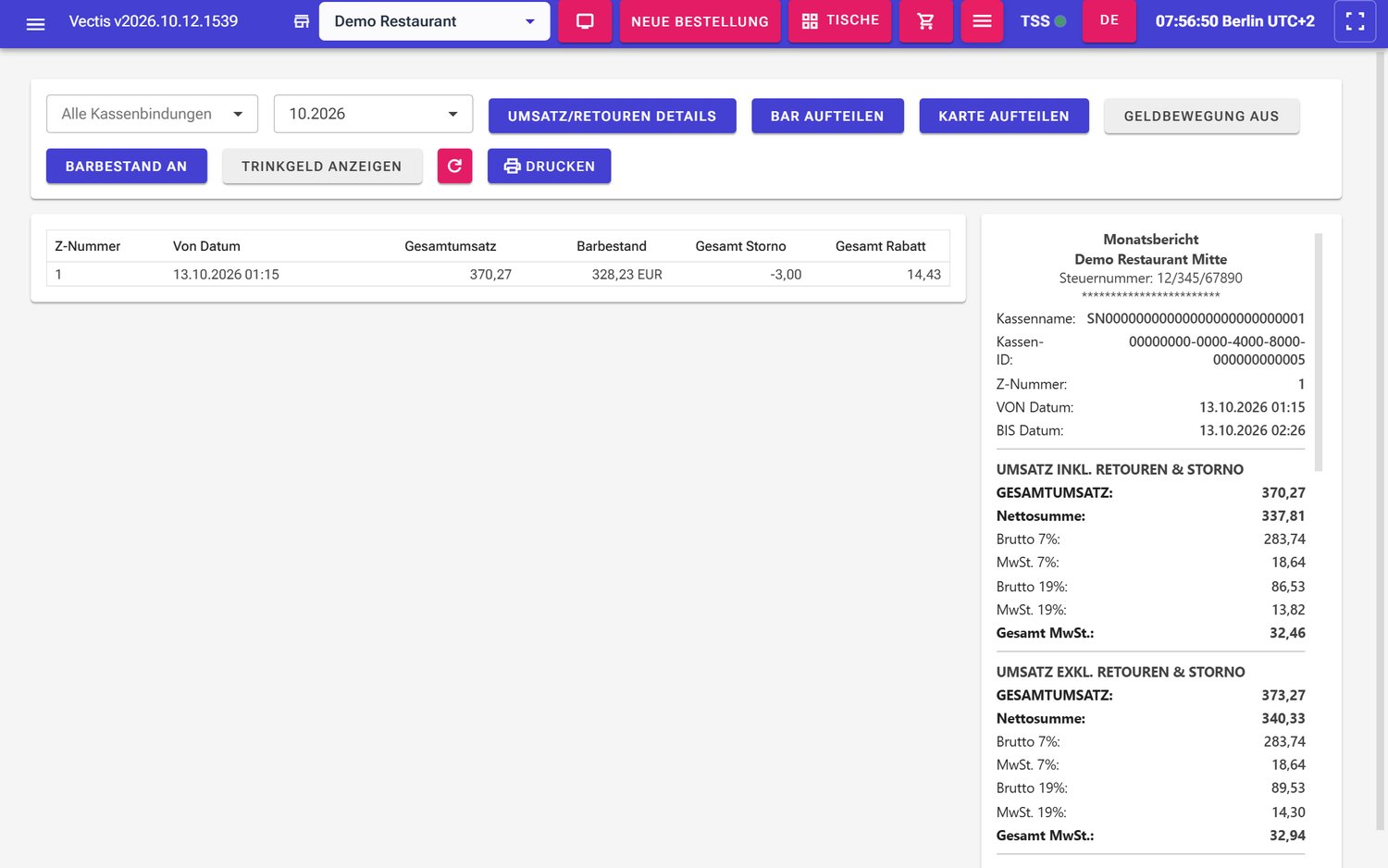Toggle fullscreen mode
Viewport: 1388px width, 868px height.
(1355, 21)
